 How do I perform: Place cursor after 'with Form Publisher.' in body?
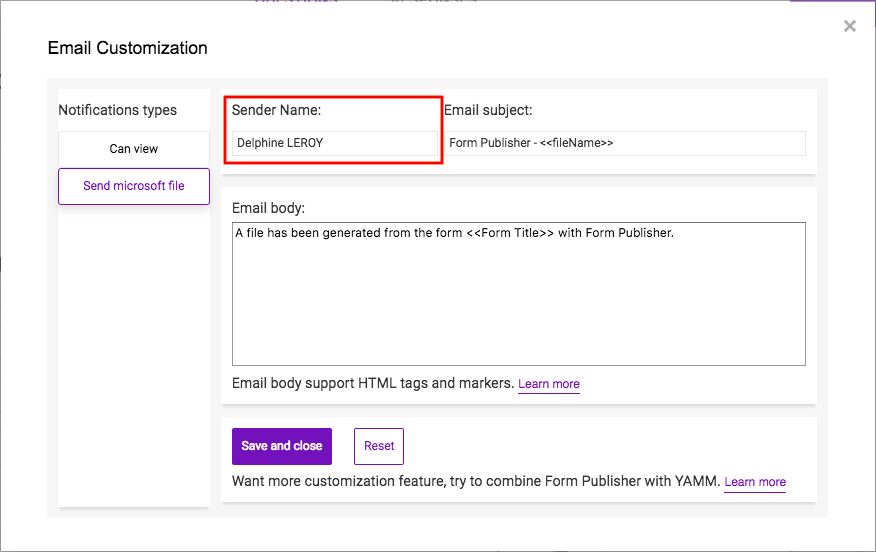coord(675,233)
